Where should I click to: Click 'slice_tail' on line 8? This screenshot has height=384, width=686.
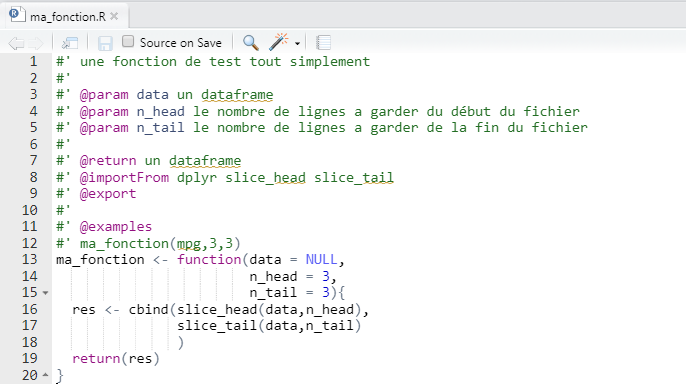click(x=354, y=177)
